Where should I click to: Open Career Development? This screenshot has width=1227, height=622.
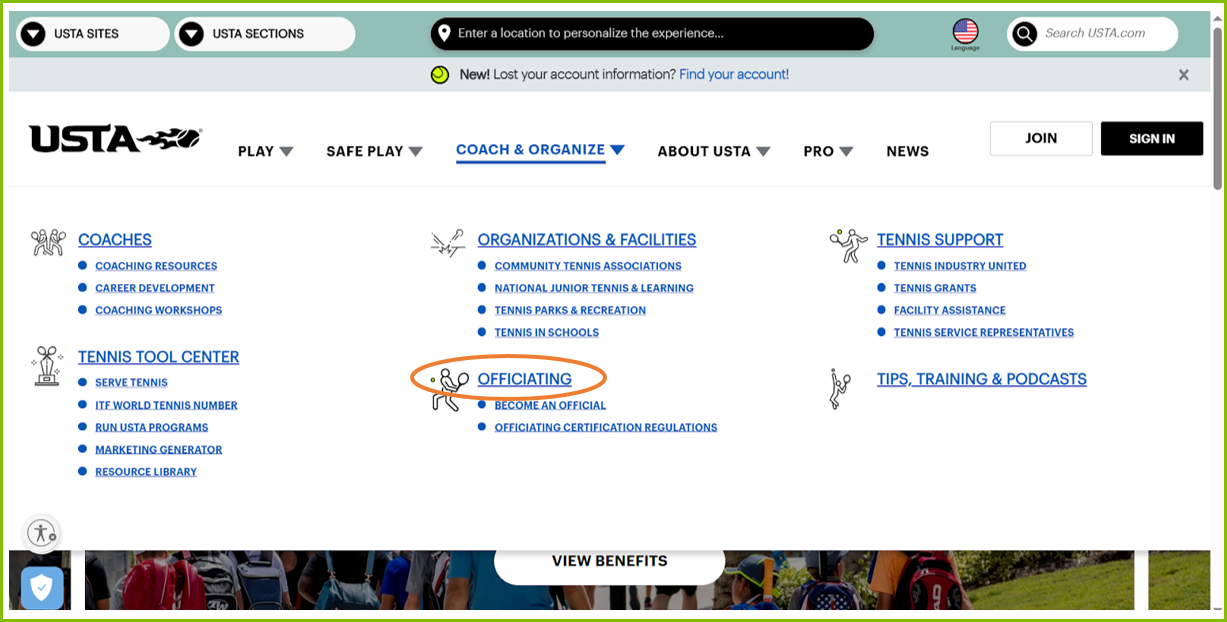[155, 288]
